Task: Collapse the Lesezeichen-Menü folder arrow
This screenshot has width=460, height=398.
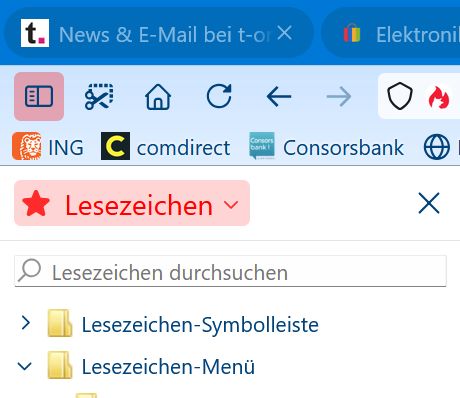Action: pyautogui.click(x=25, y=366)
